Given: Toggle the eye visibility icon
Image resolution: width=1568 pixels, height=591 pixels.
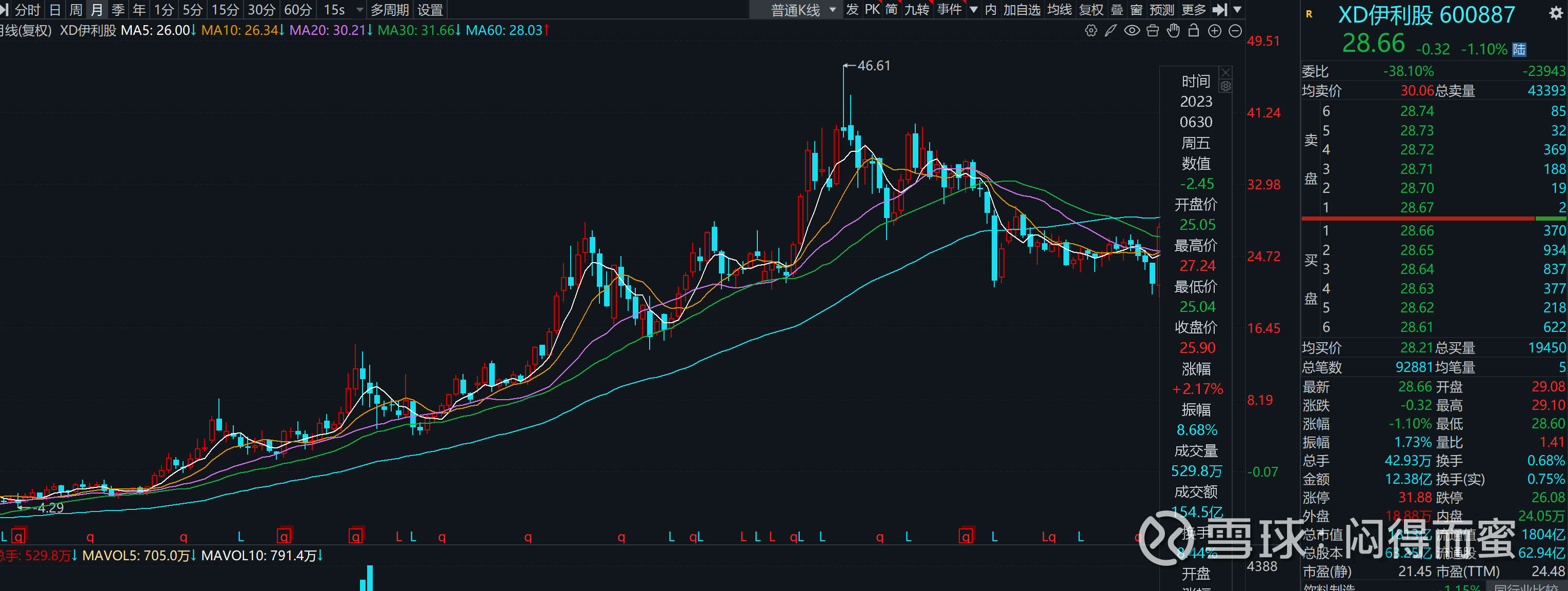Looking at the screenshot, I should 1132,30.
